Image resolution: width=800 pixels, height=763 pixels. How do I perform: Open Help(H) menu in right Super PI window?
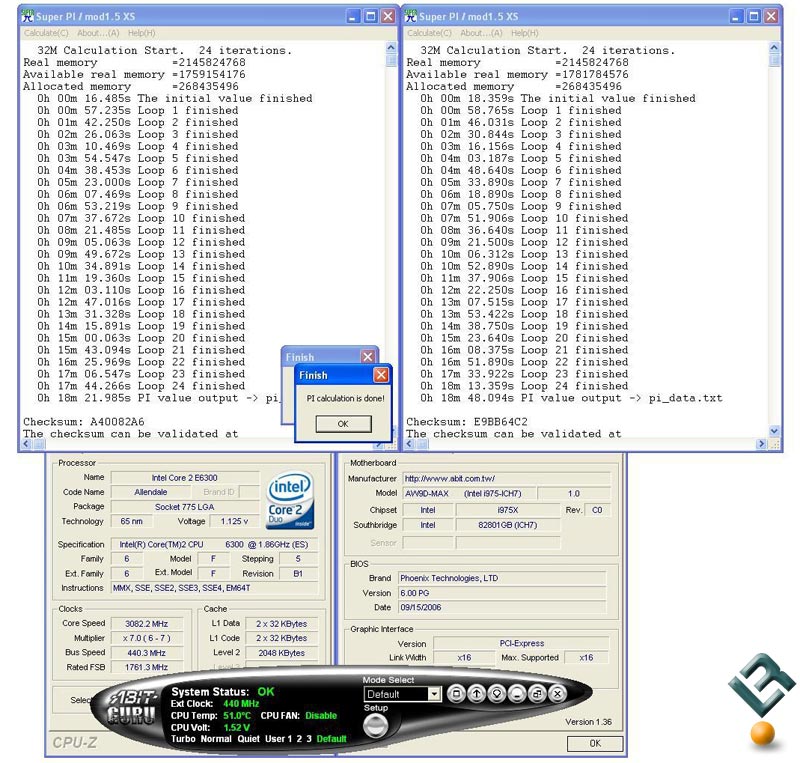point(524,33)
